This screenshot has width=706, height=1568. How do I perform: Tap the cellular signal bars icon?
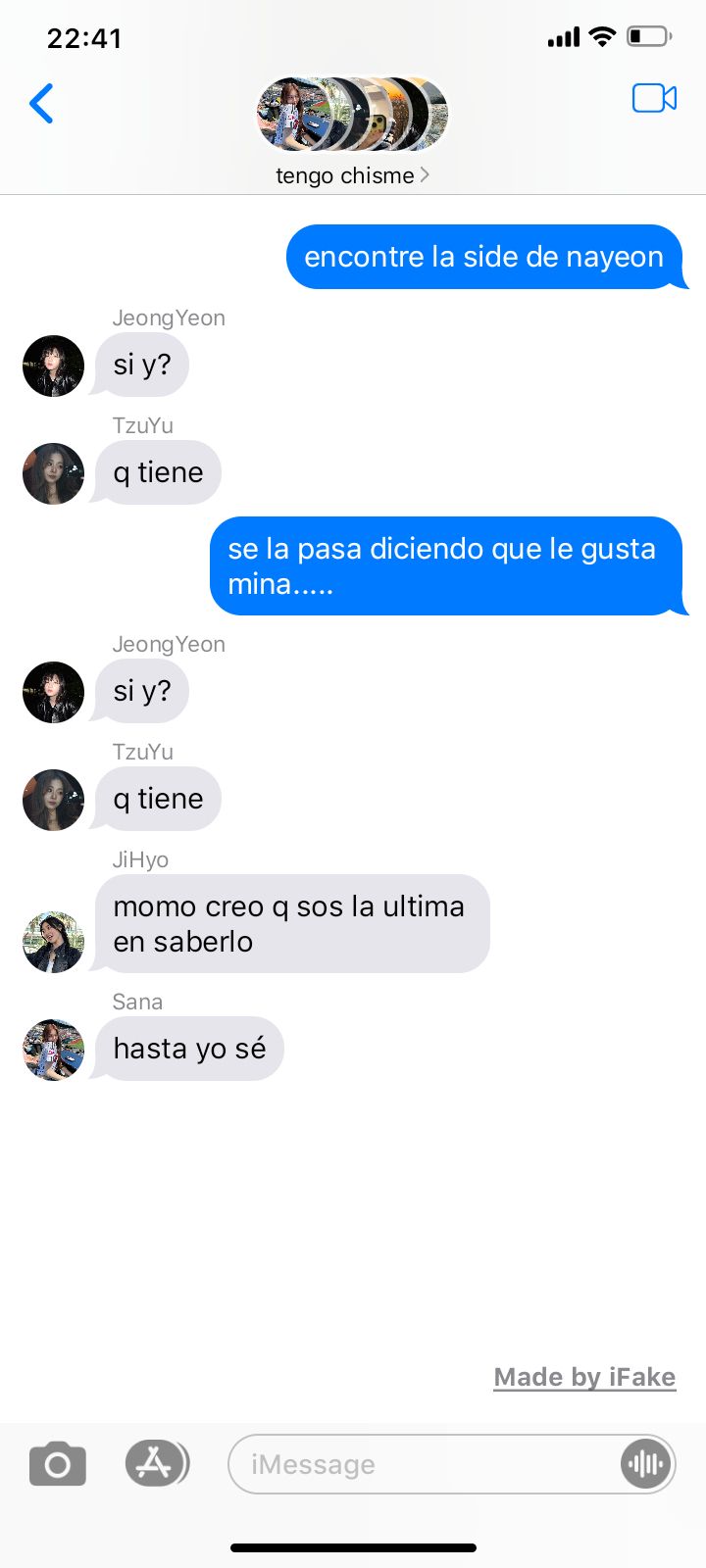[564, 38]
